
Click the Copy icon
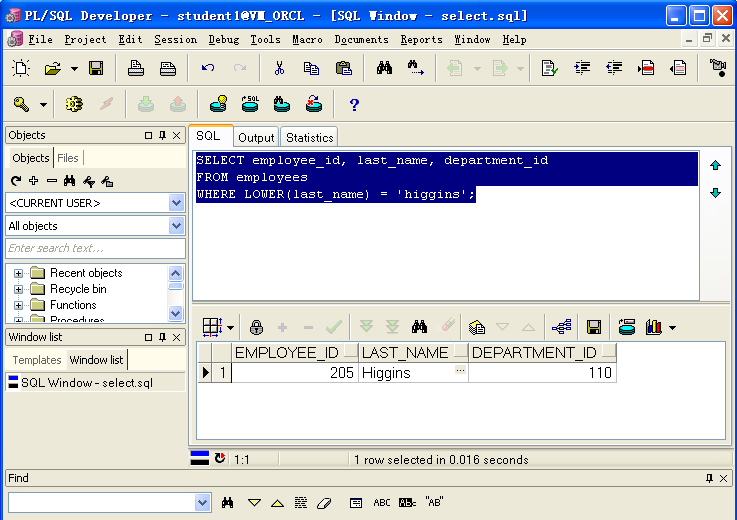311,68
